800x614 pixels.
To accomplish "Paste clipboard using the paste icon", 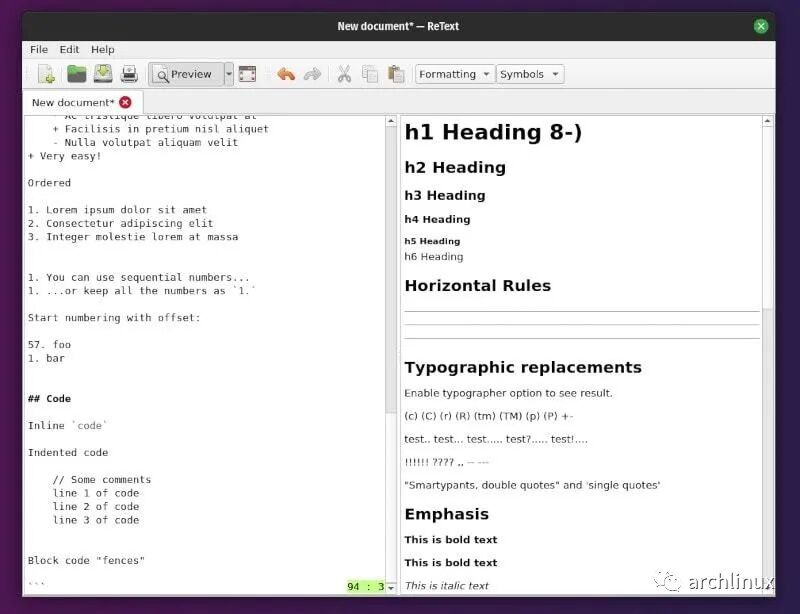I will 396,75.
